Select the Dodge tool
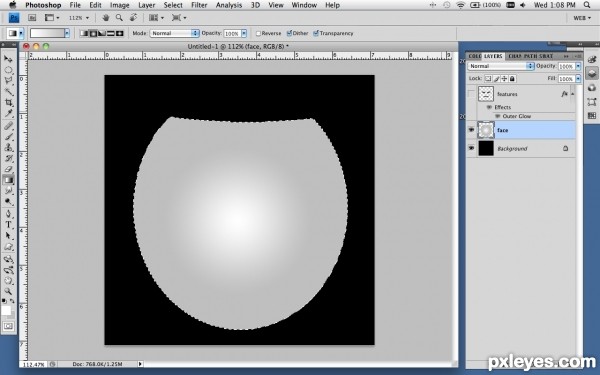Viewport: 600px width, 375px height. tap(8, 202)
